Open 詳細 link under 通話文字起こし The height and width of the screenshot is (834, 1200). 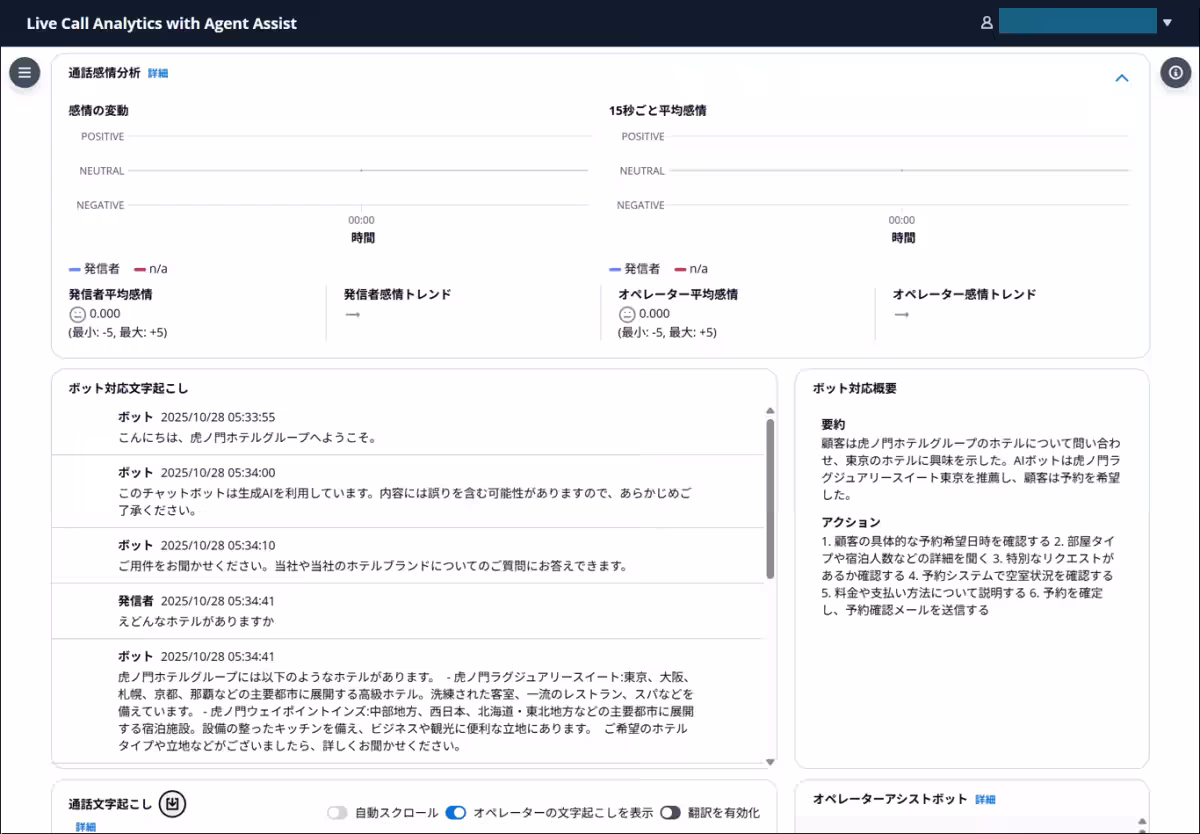86,827
